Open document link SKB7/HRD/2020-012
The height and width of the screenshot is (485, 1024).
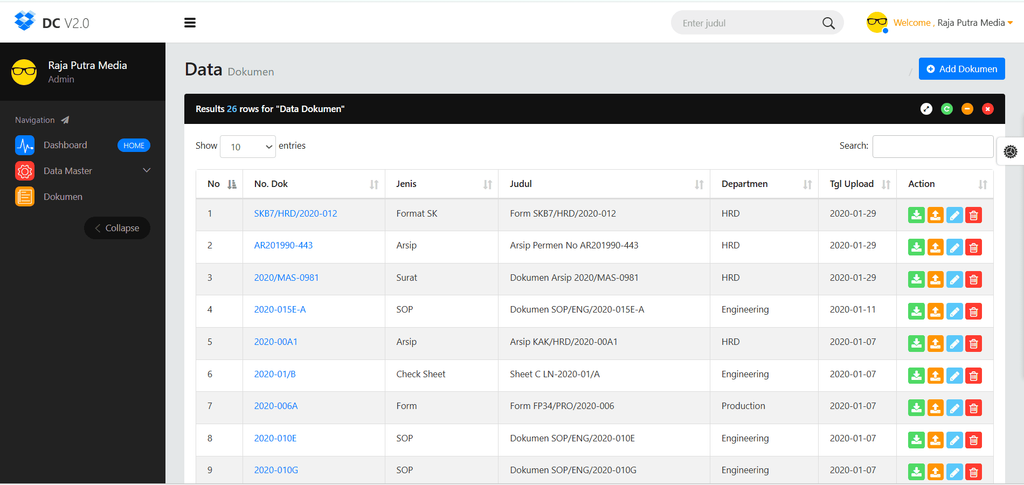point(295,213)
